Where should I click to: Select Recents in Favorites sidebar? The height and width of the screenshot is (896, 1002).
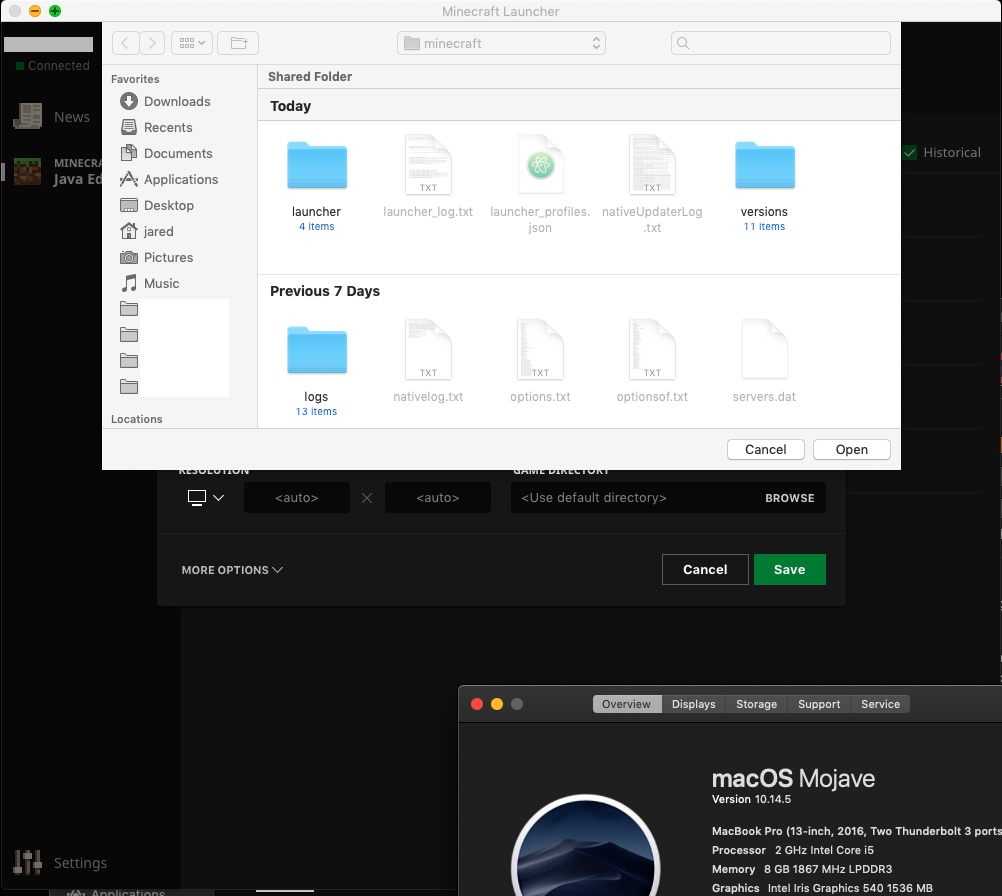click(x=157, y=127)
